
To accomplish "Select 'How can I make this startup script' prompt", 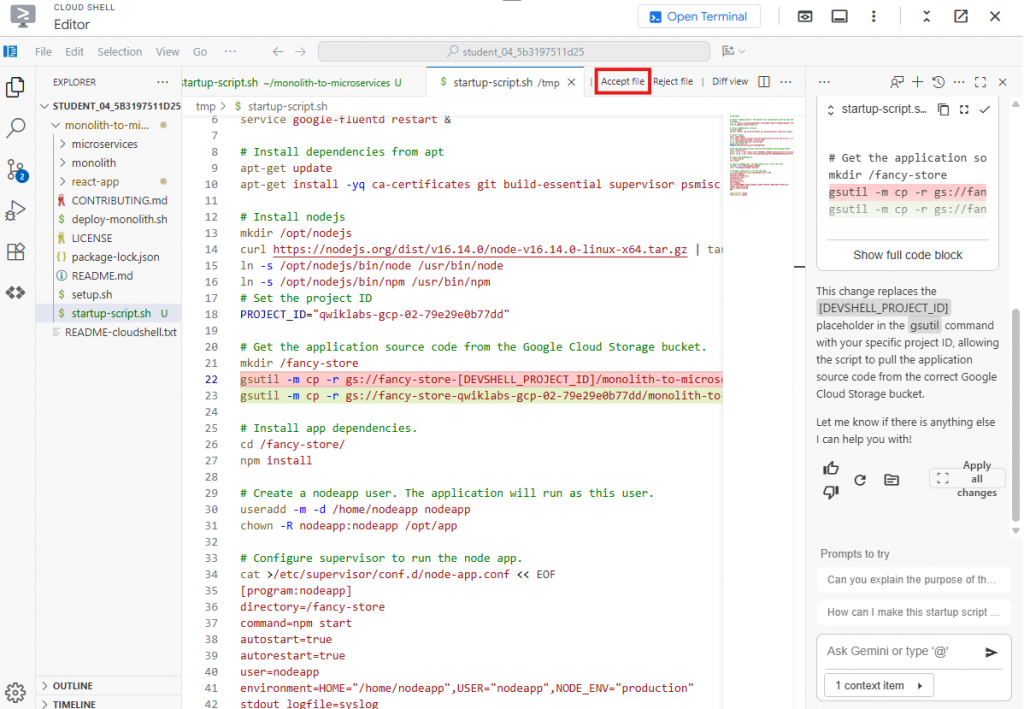I will 913,612.
